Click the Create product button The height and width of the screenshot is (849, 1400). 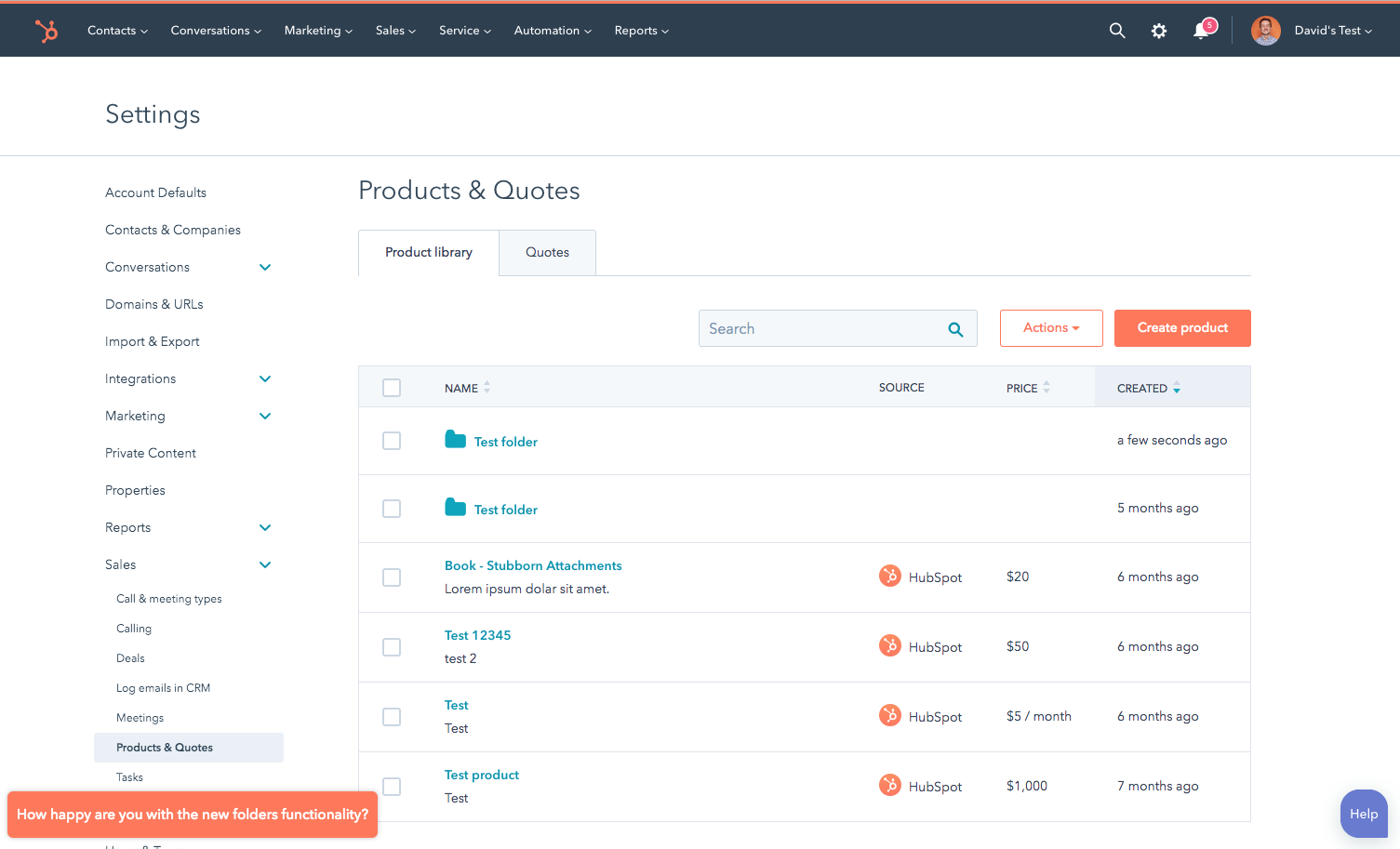pyautogui.click(x=1182, y=328)
